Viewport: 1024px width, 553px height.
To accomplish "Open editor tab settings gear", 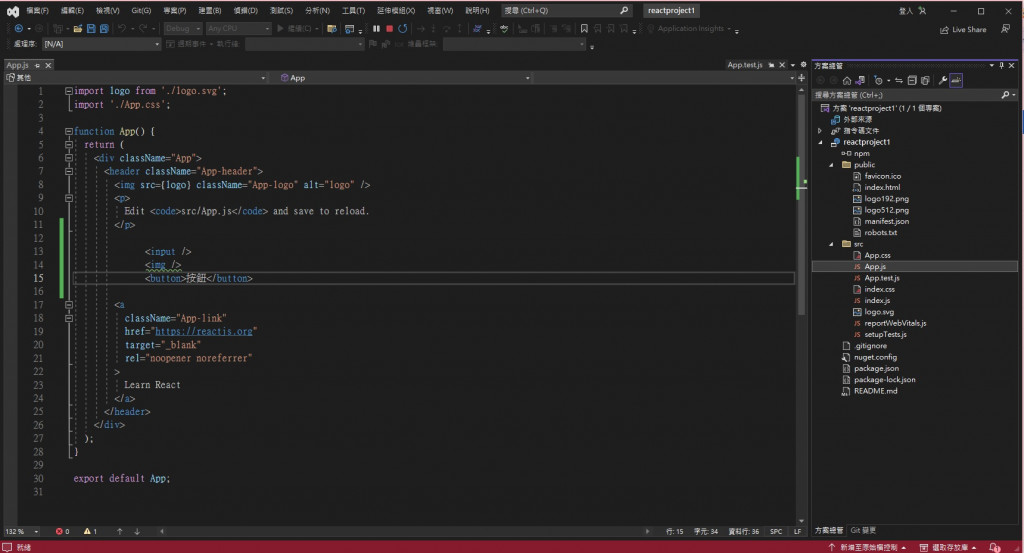I will [x=803, y=65].
